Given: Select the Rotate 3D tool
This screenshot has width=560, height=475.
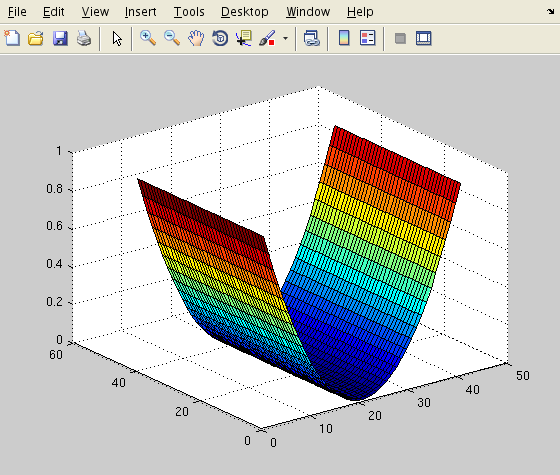Looking at the screenshot, I should [x=220, y=38].
